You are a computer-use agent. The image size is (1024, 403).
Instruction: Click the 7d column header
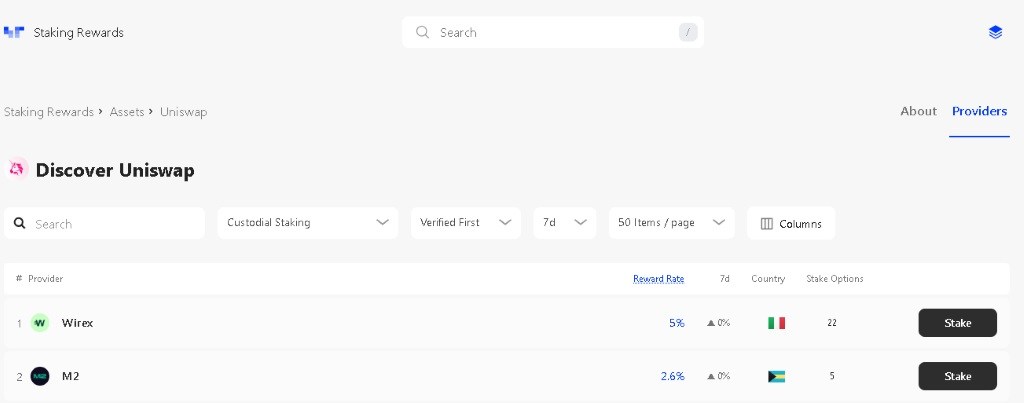click(724, 279)
